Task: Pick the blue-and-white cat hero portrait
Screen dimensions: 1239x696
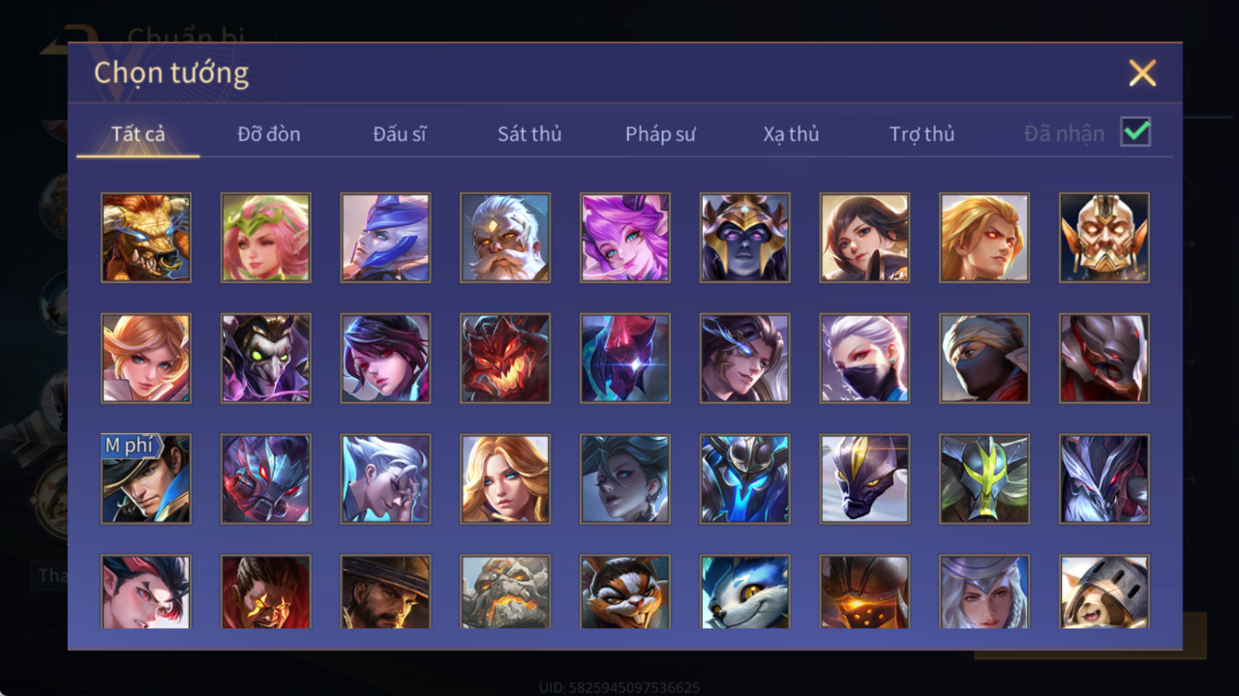Action: coord(745,592)
